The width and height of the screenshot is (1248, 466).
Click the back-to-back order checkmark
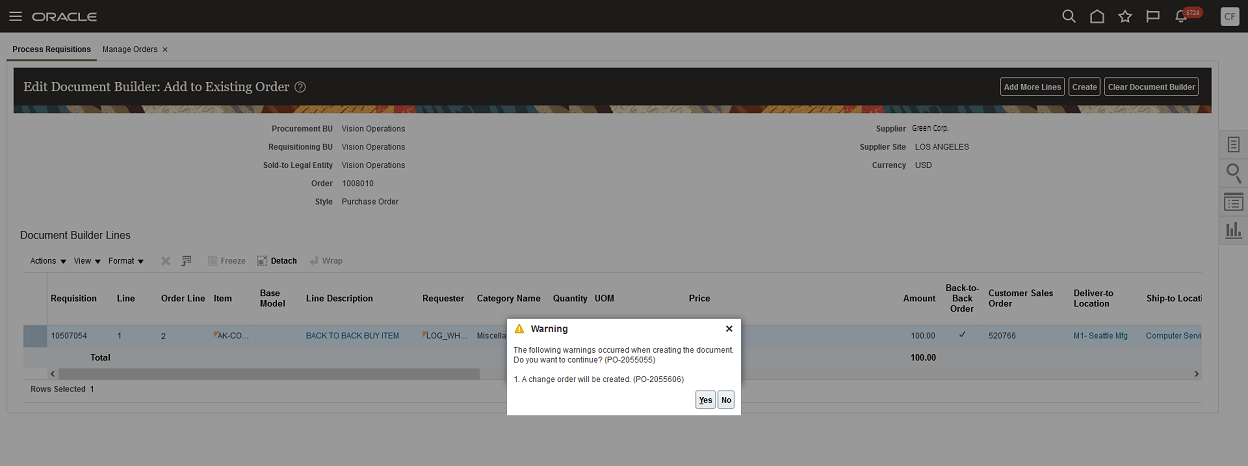point(962,335)
